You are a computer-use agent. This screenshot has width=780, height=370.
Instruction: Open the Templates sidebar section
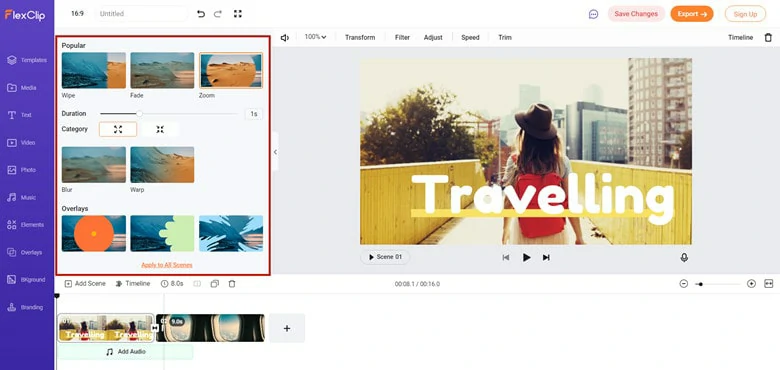[x=27, y=60]
